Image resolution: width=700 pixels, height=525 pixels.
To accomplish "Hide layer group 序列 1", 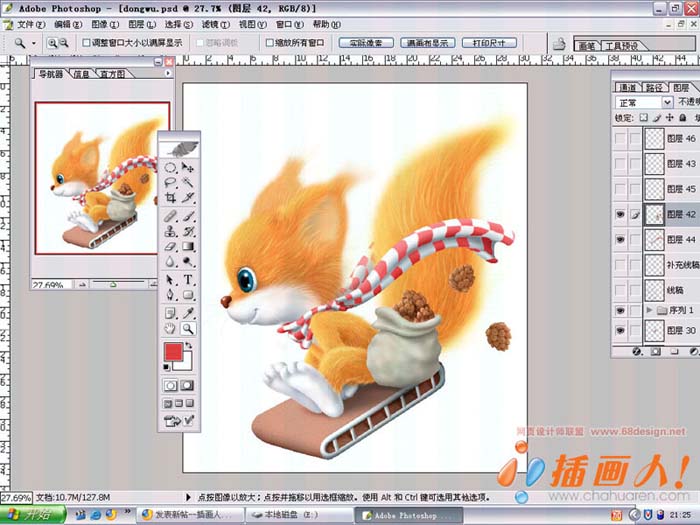I will pos(620,310).
